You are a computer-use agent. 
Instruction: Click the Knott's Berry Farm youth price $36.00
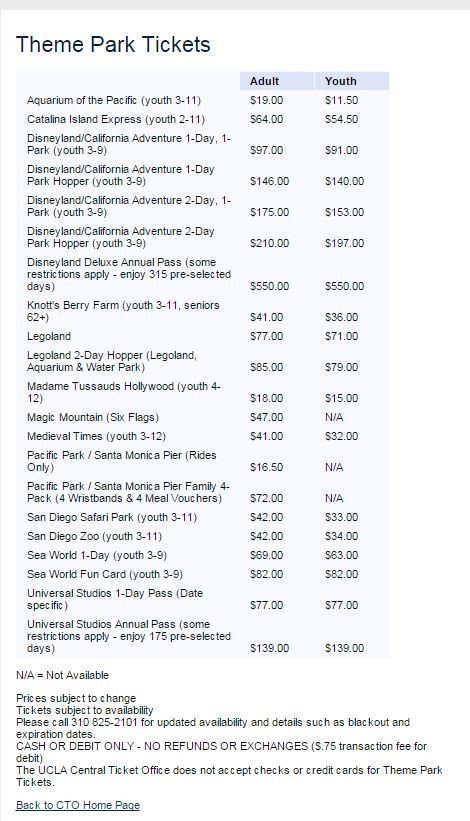point(341,317)
